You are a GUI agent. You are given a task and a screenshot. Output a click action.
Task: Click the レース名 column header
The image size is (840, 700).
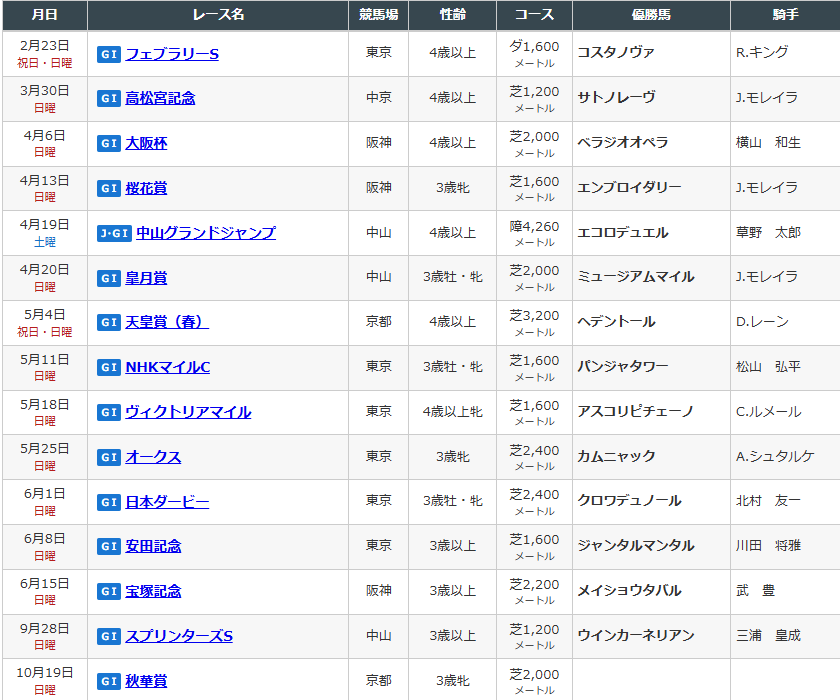(218, 15)
